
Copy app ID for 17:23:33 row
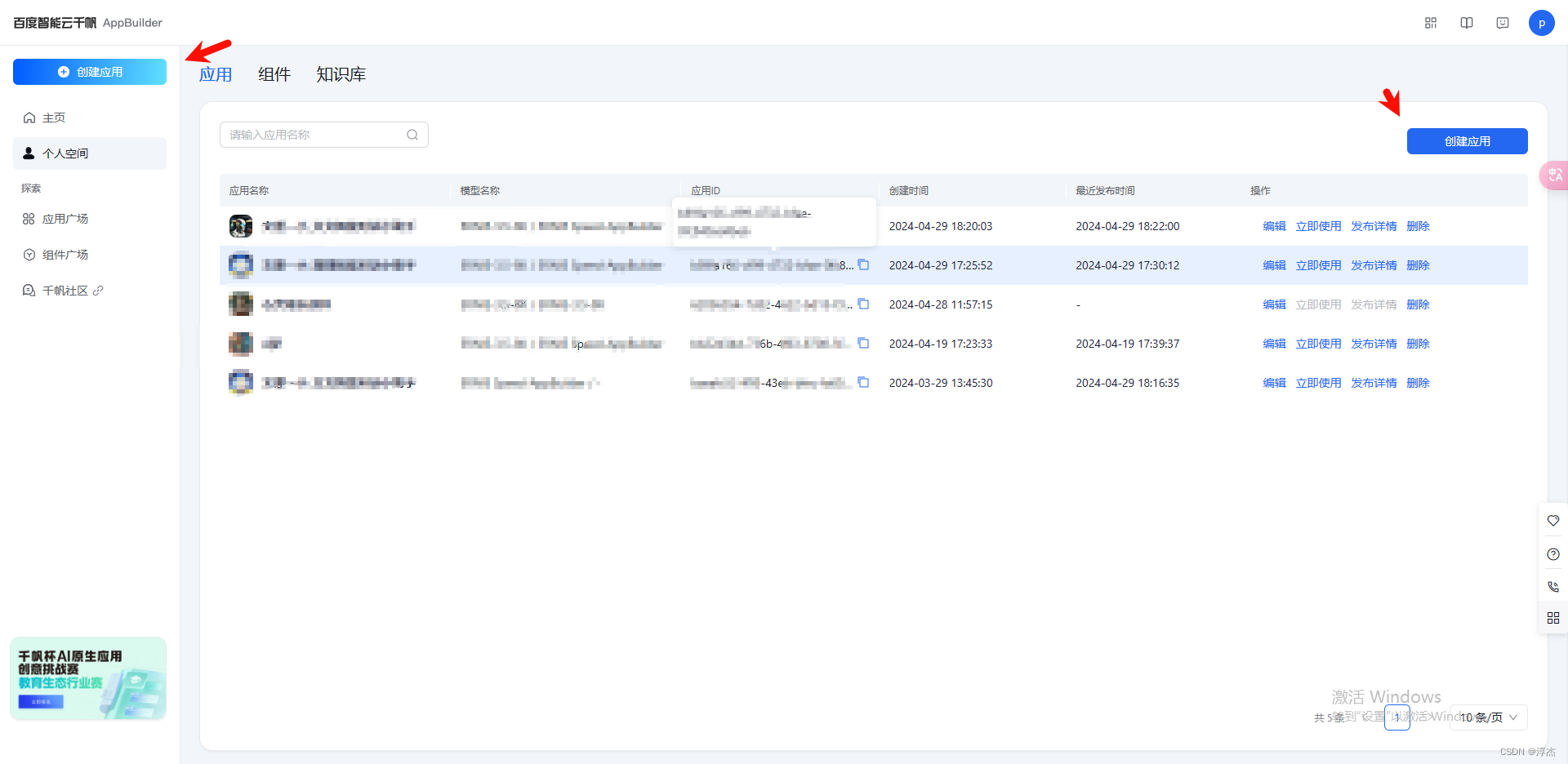863,343
